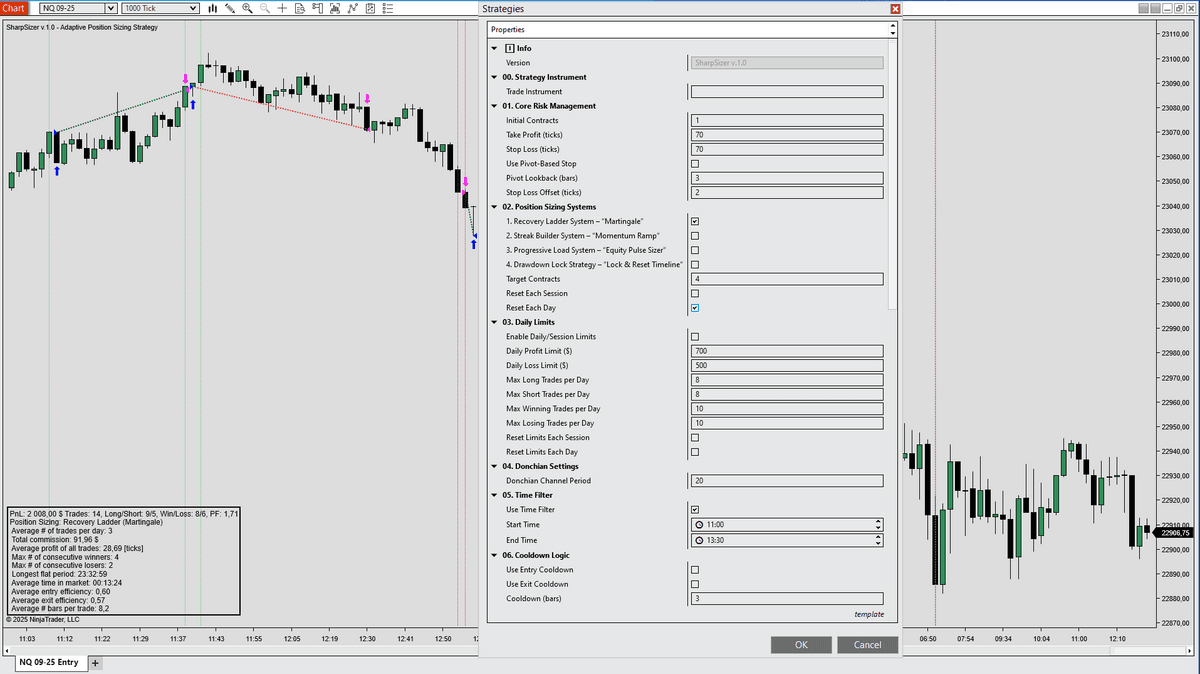Click the Take Profit (ticks) input field
This screenshot has width=1200, height=674.
tap(786, 135)
